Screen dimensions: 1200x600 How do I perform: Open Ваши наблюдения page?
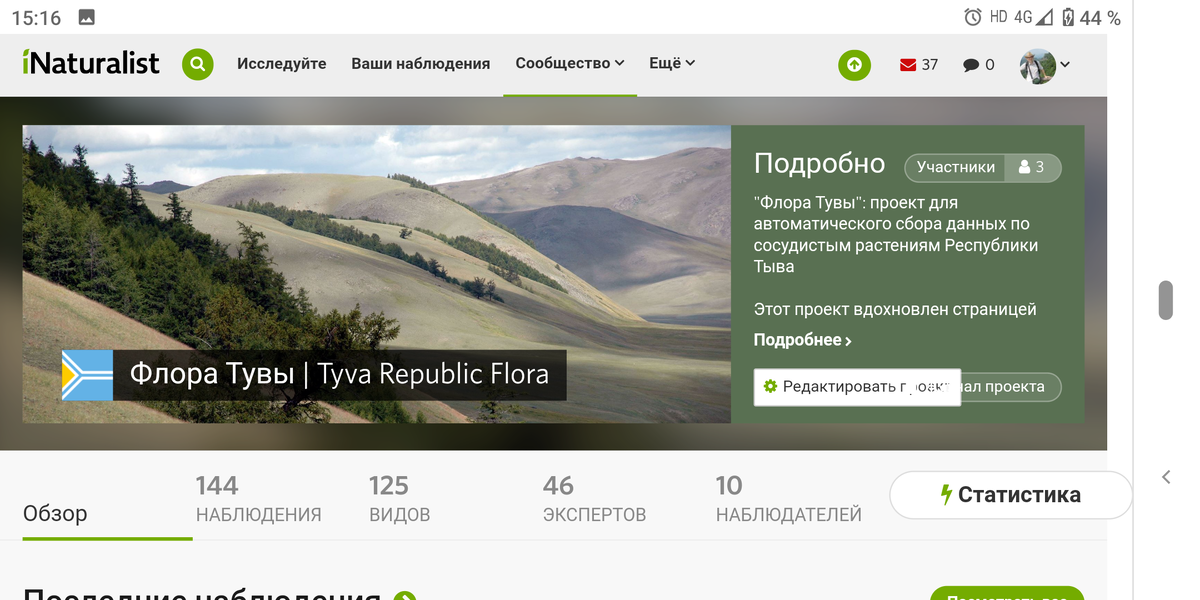coord(421,64)
